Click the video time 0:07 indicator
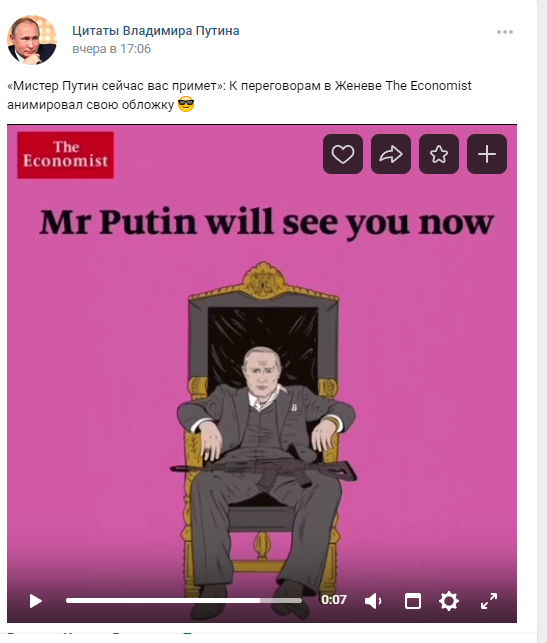Viewport: 547px width, 643px height. click(334, 600)
